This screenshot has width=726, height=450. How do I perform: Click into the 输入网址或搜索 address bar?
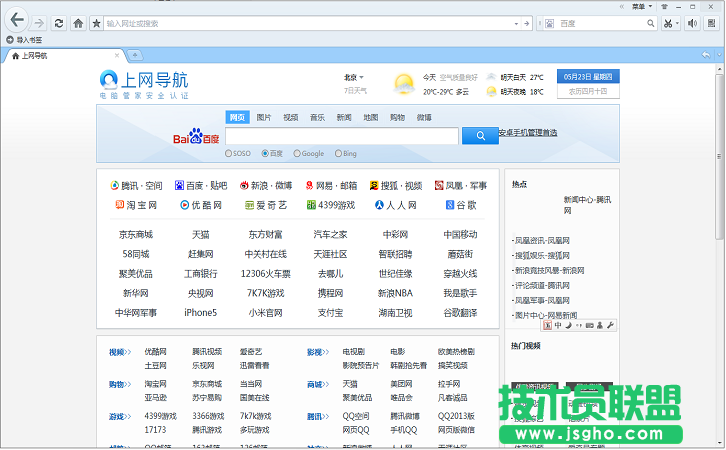[308, 23]
